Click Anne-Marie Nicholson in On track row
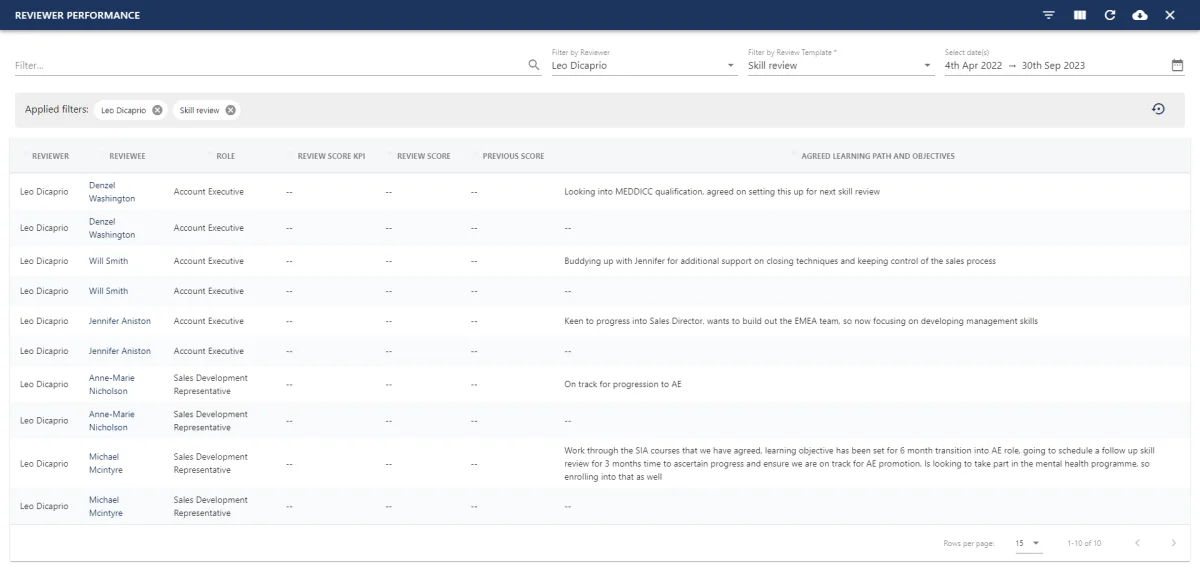The width and height of the screenshot is (1200, 581). pos(112,384)
